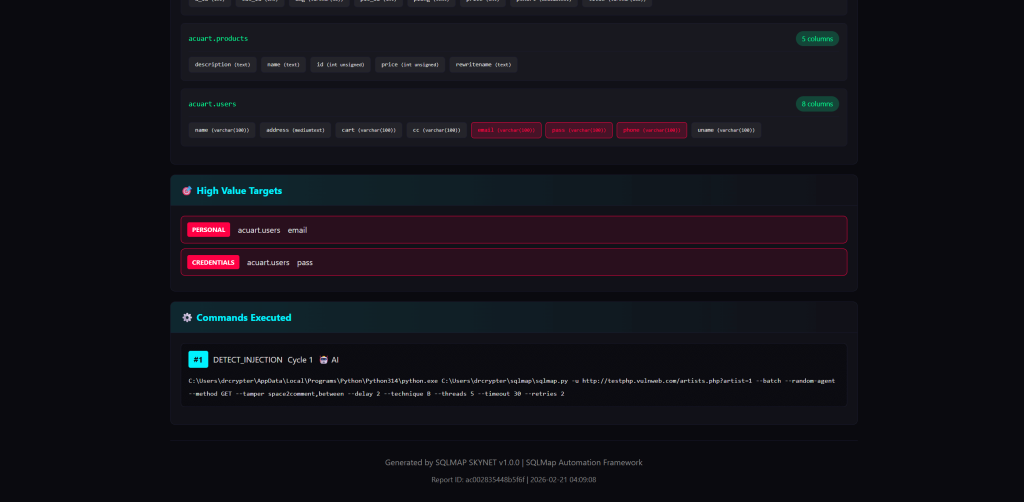Click the acuart.users email target row

tap(513, 230)
